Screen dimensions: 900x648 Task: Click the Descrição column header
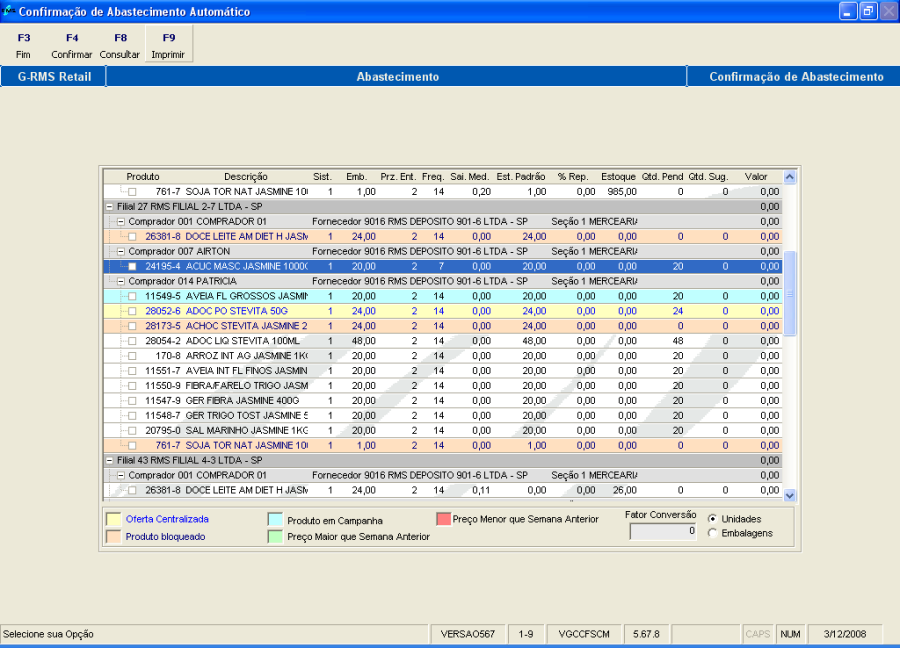[245, 176]
